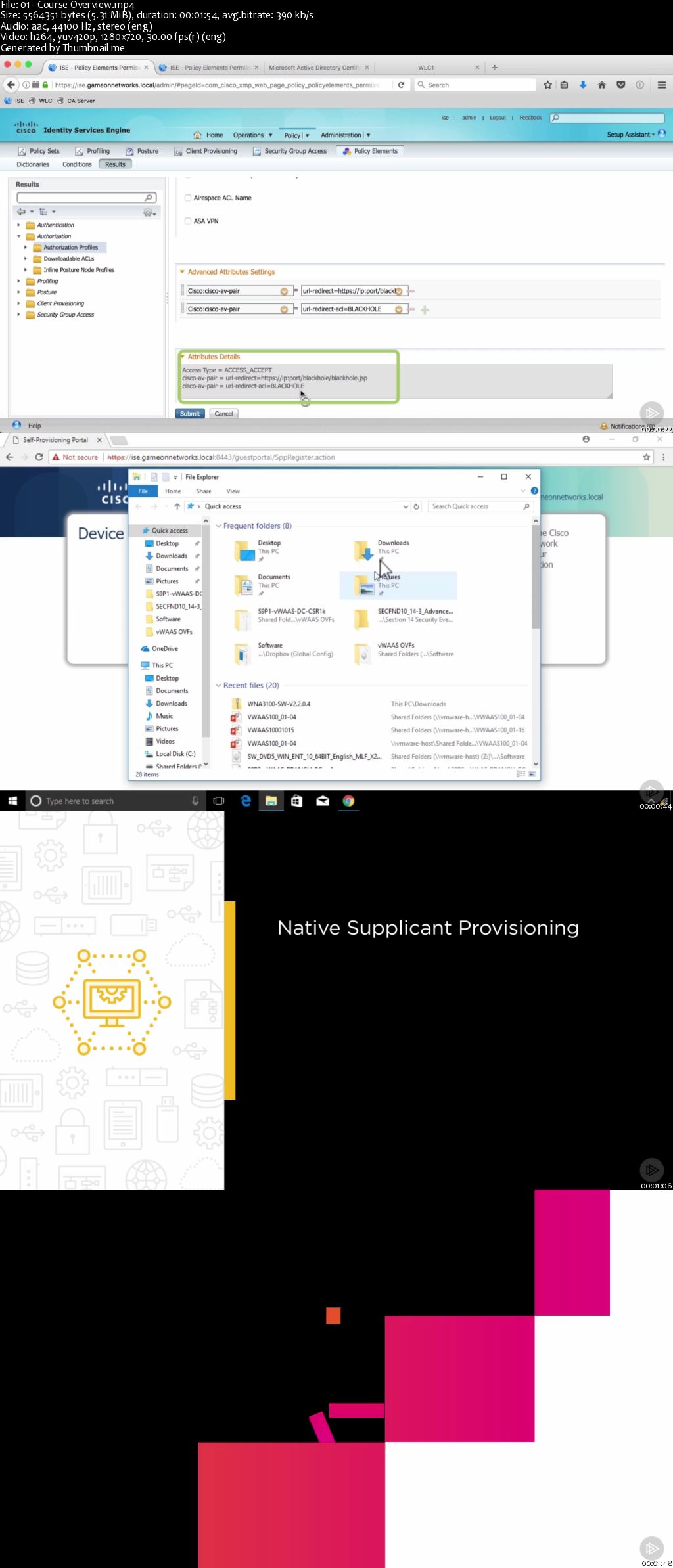This screenshot has height=1568, width=673.
Task: Open the File Explorer help question icon
Action: [x=534, y=491]
